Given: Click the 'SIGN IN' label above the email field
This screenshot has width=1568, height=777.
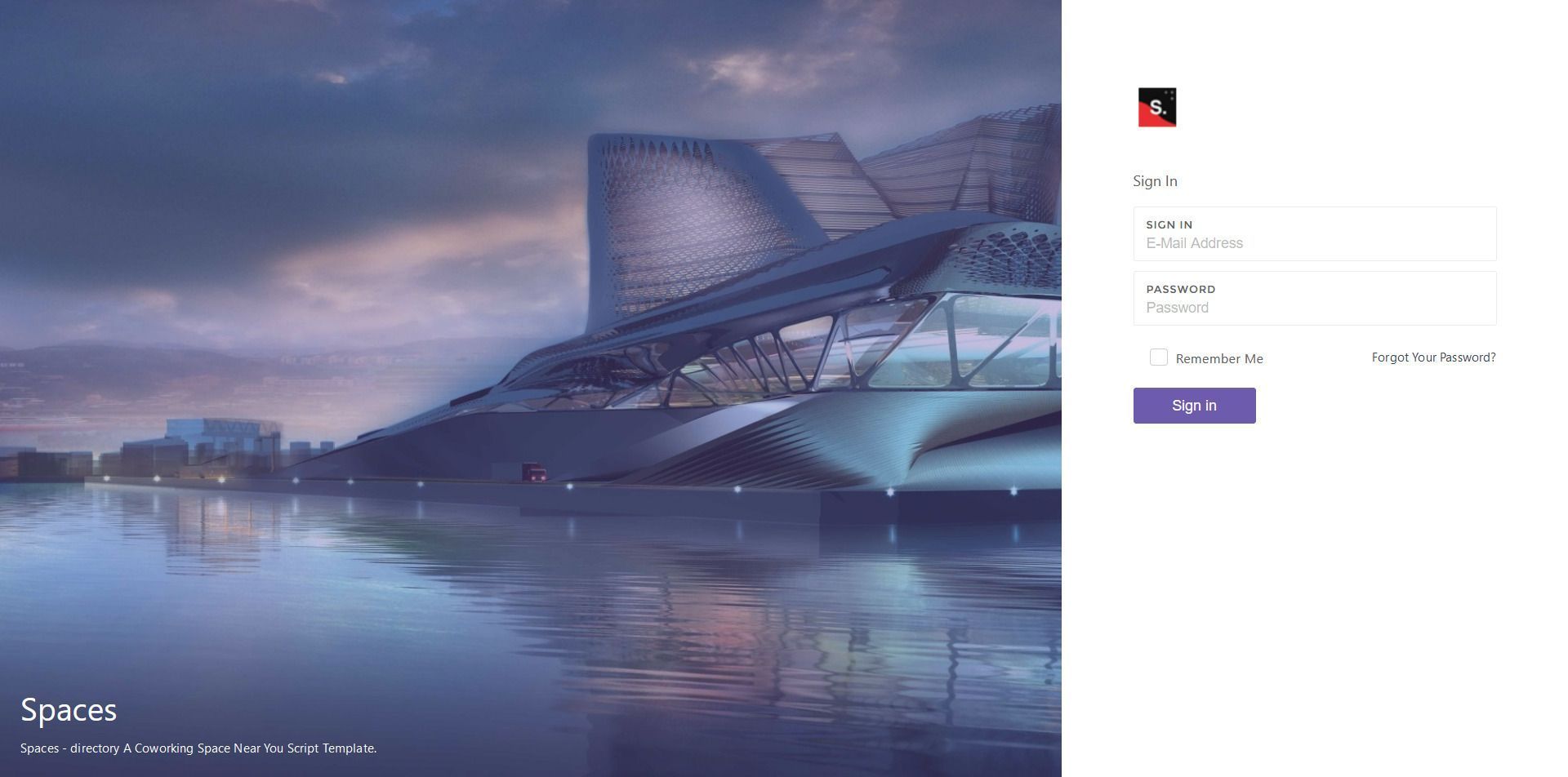Looking at the screenshot, I should pyautogui.click(x=1169, y=224).
